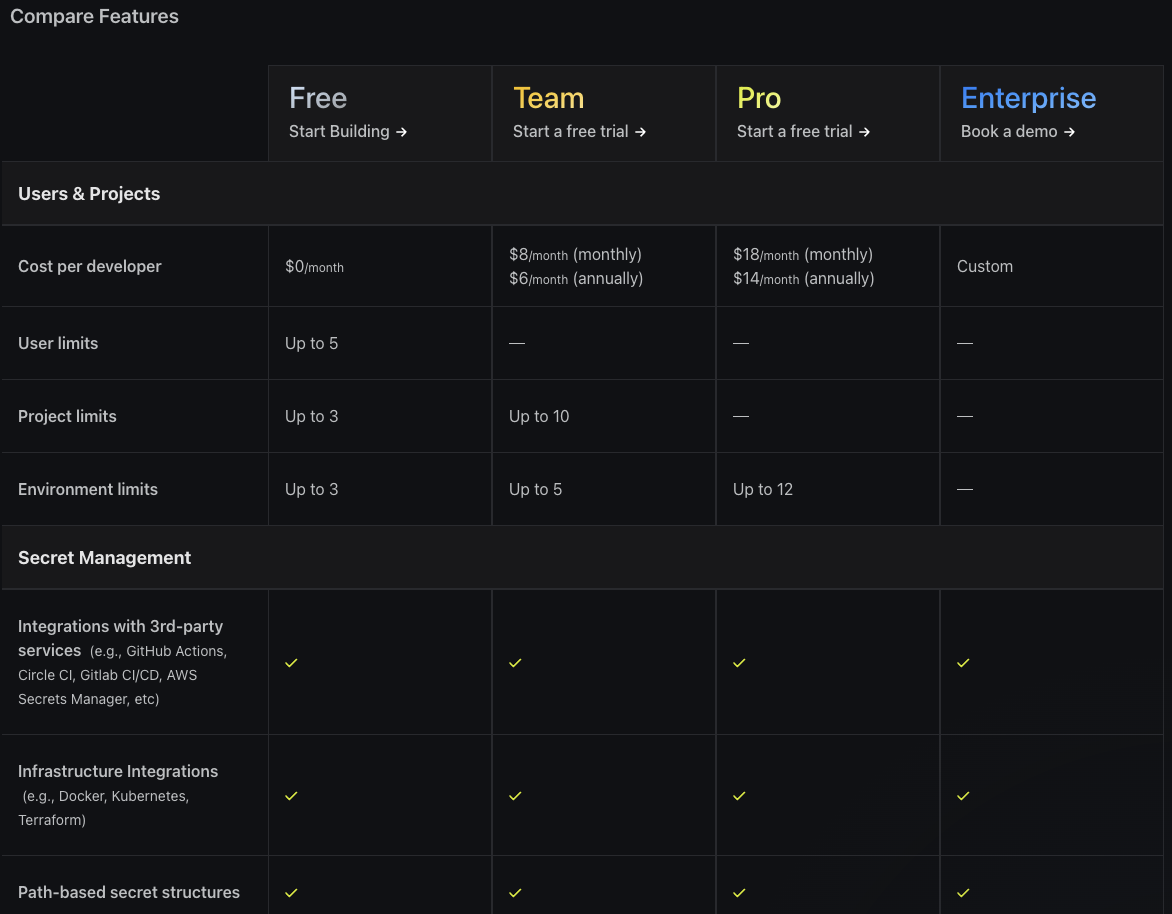Click the Infrastructure Integrations label
This screenshot has width=1172, height=914.
click(118, 771)
